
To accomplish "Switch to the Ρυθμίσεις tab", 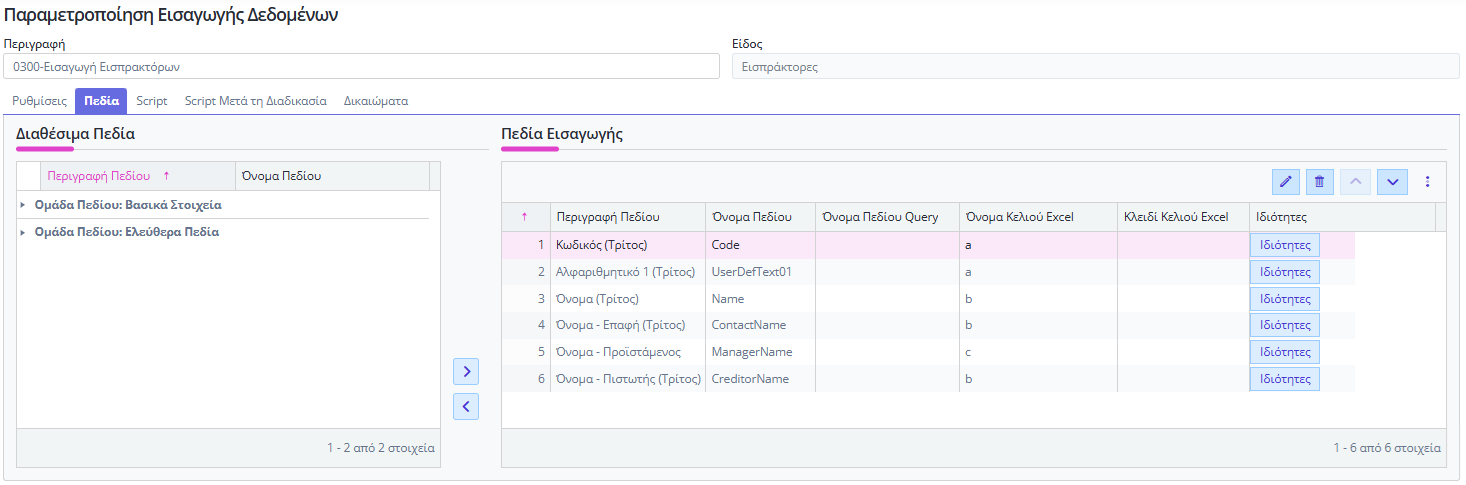I will 39,101.
